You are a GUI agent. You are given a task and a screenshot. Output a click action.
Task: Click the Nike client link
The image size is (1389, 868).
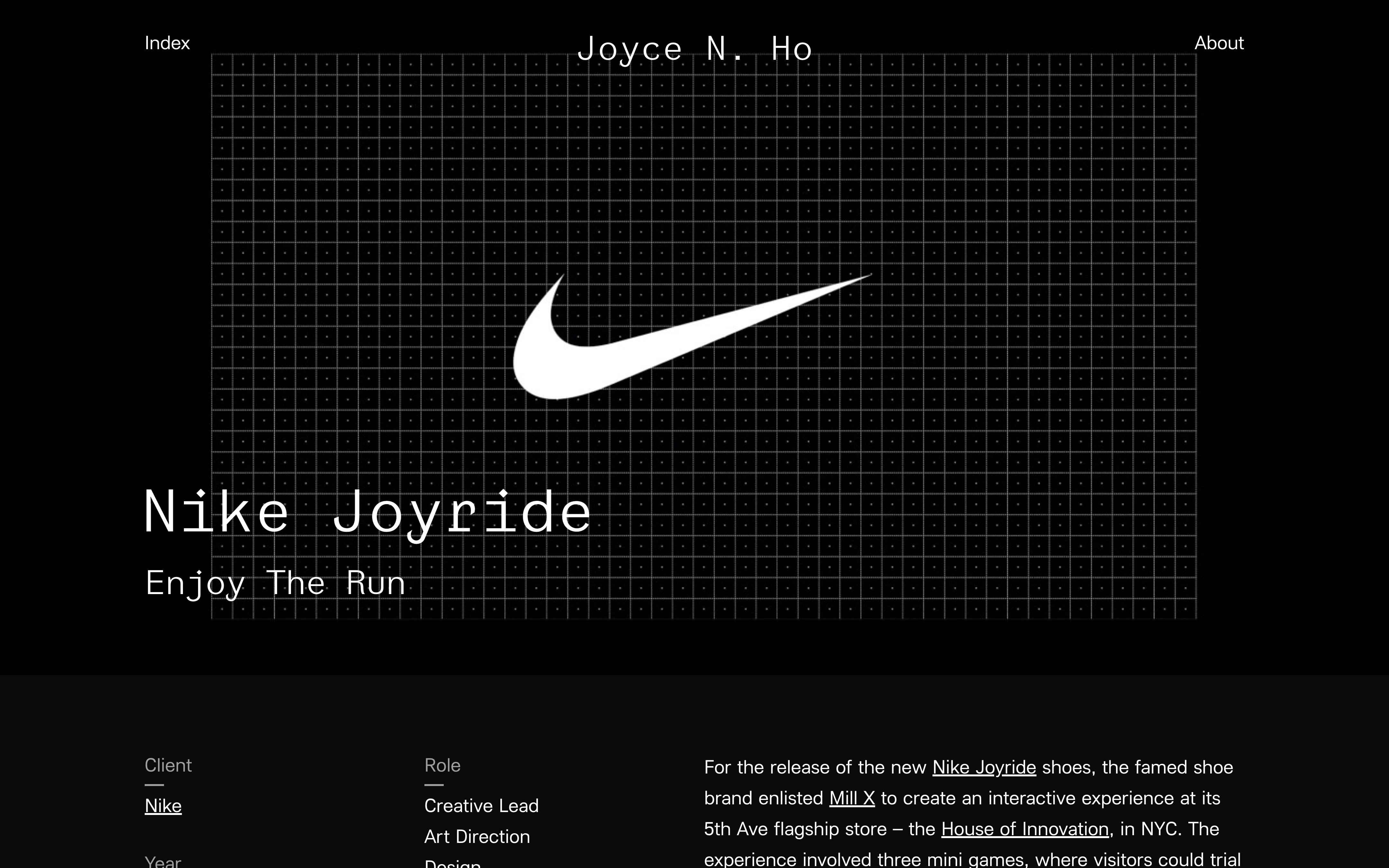pyautogui.click(x=163, y=805)
